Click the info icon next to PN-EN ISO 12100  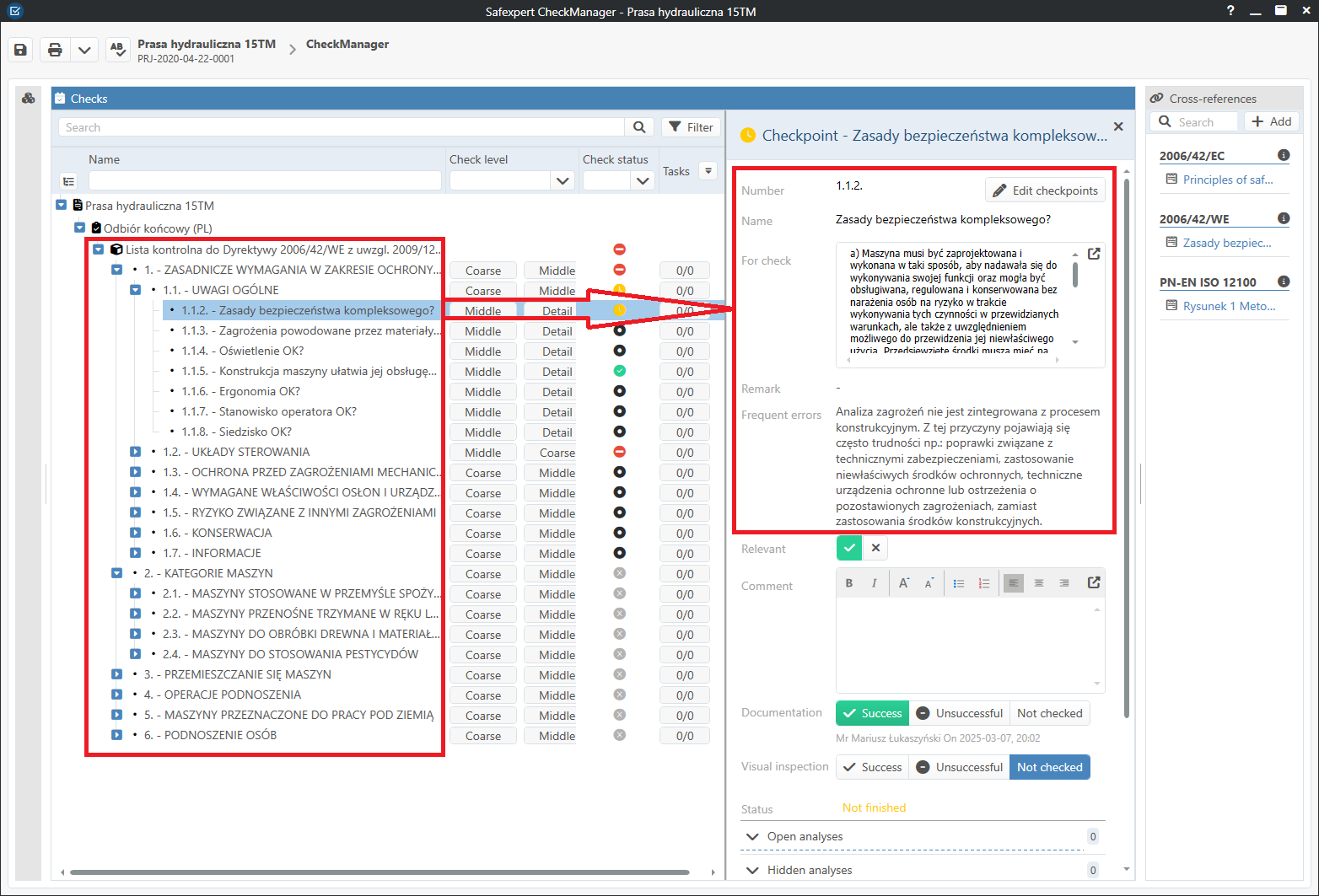tap(1284, 282)
